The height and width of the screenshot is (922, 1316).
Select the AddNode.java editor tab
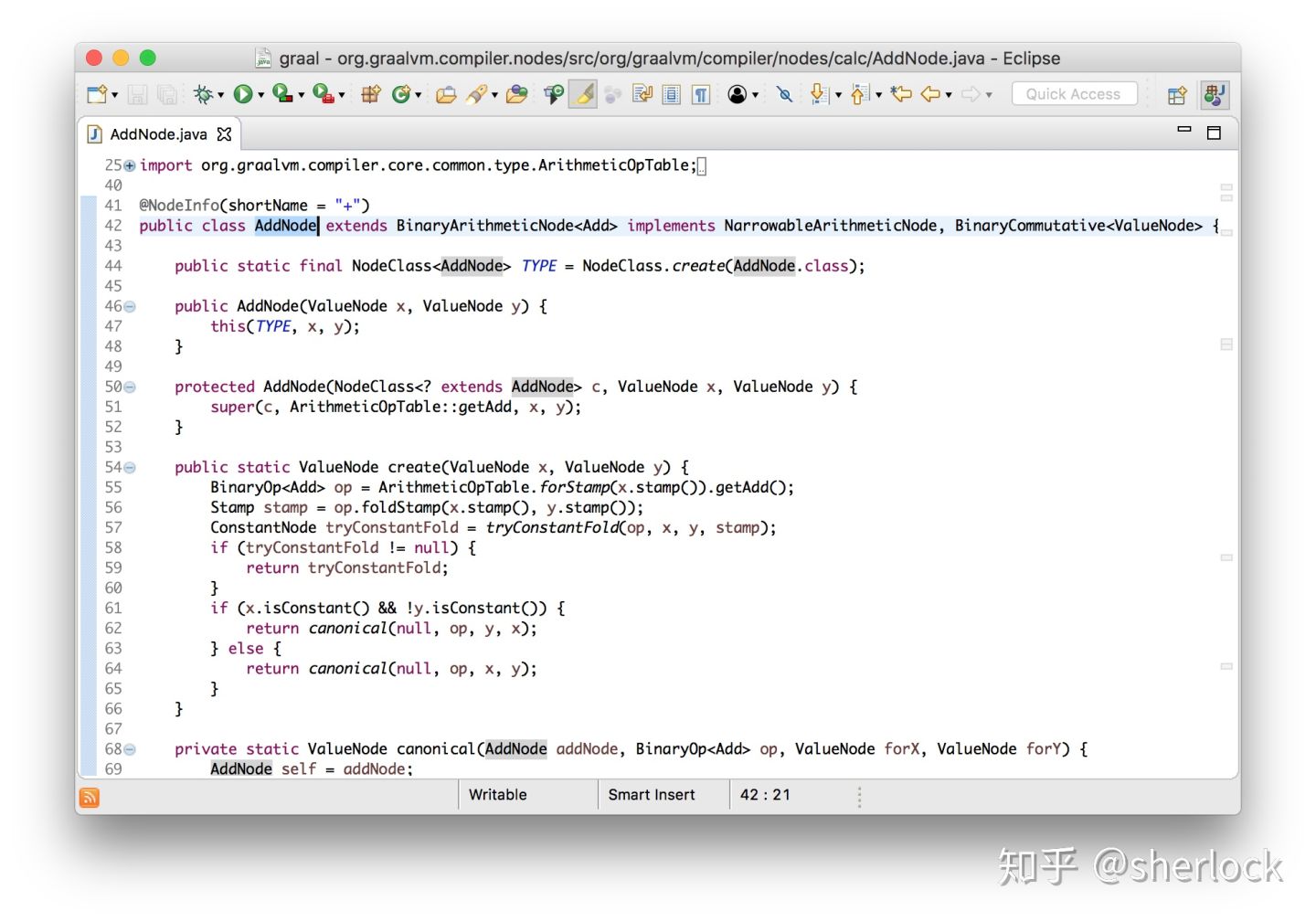(158, 134)
